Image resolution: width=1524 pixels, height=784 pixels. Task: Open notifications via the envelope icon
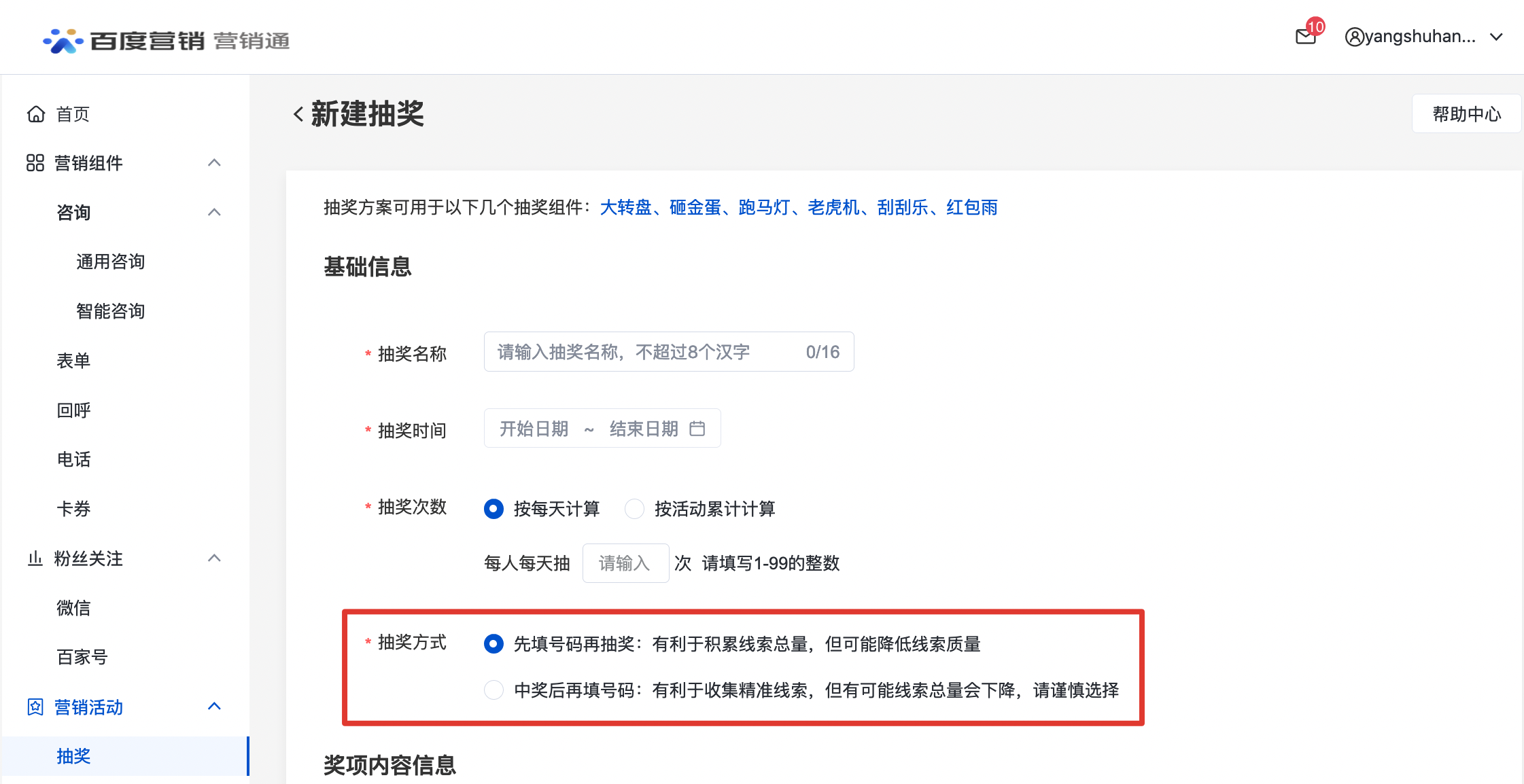(x=1306, y=37)
